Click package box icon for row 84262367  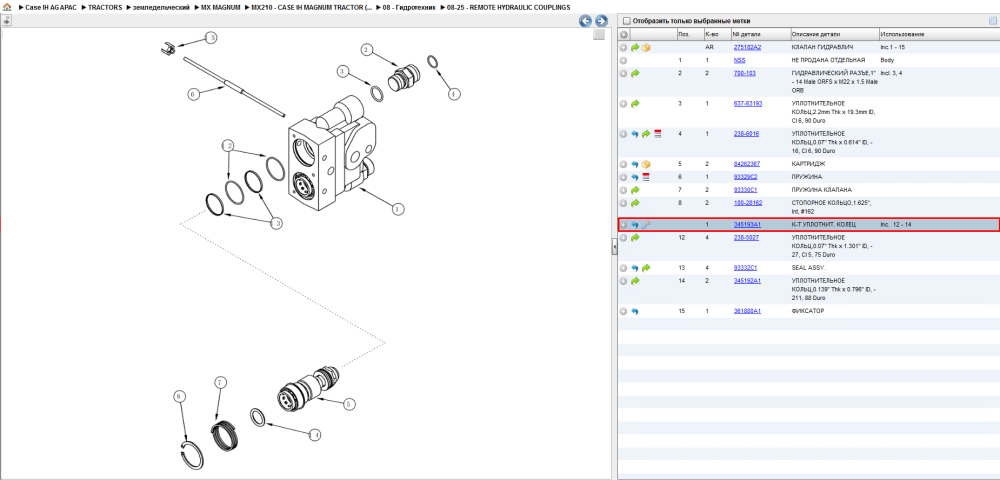(x=646, y=164)
